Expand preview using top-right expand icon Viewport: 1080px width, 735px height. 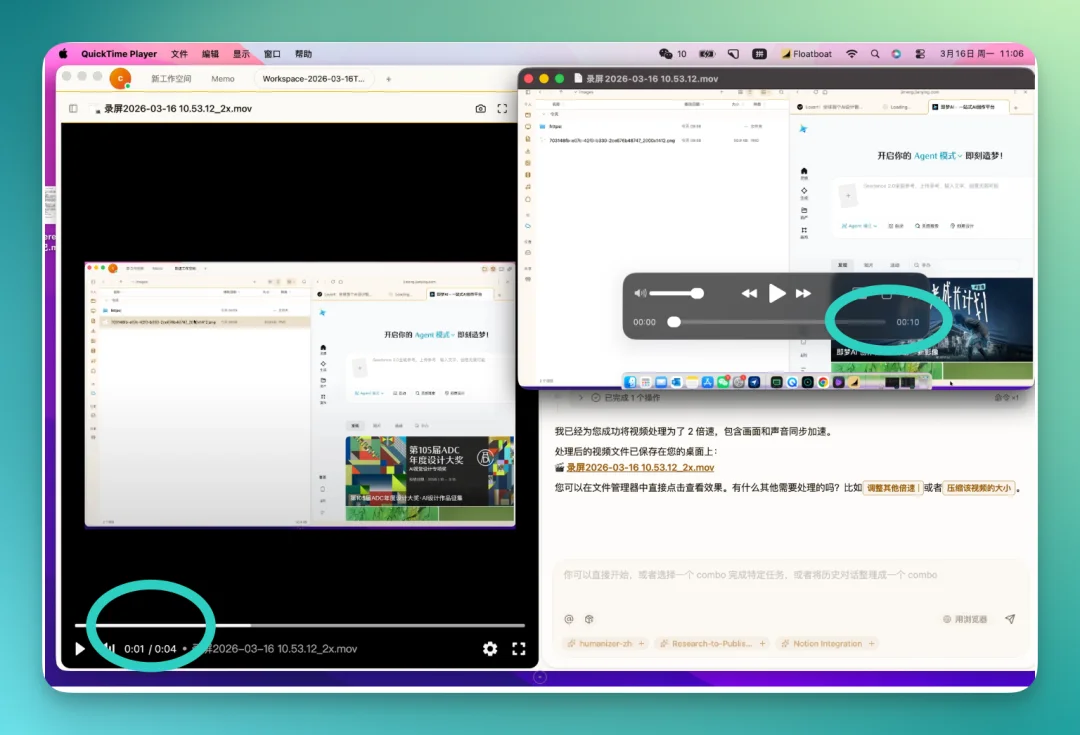coord(502,108)
